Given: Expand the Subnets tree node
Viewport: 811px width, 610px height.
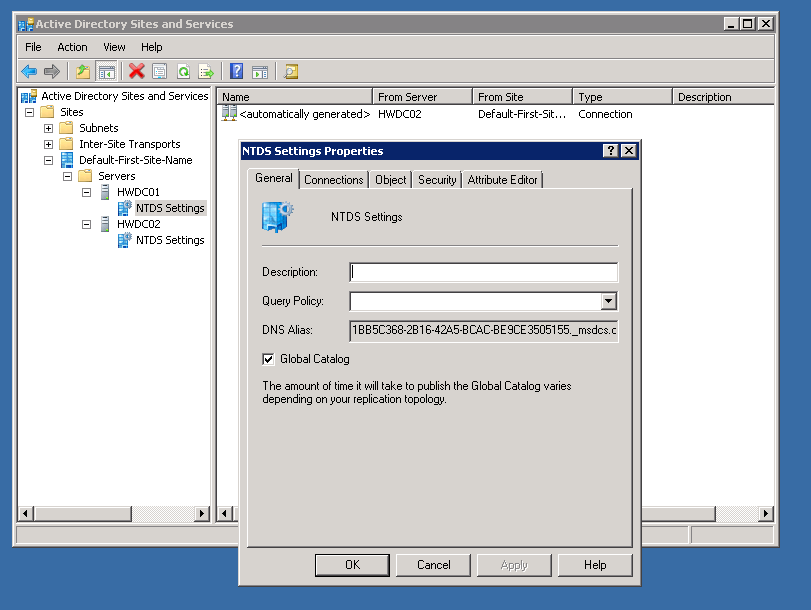Looking at the screenshot, I should pos(48,128).
